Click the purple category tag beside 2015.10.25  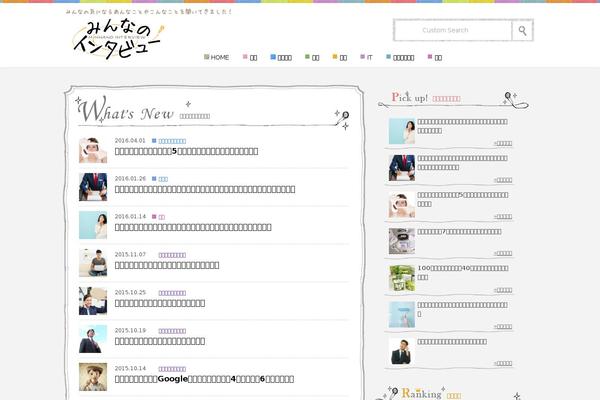pos(172,293)
